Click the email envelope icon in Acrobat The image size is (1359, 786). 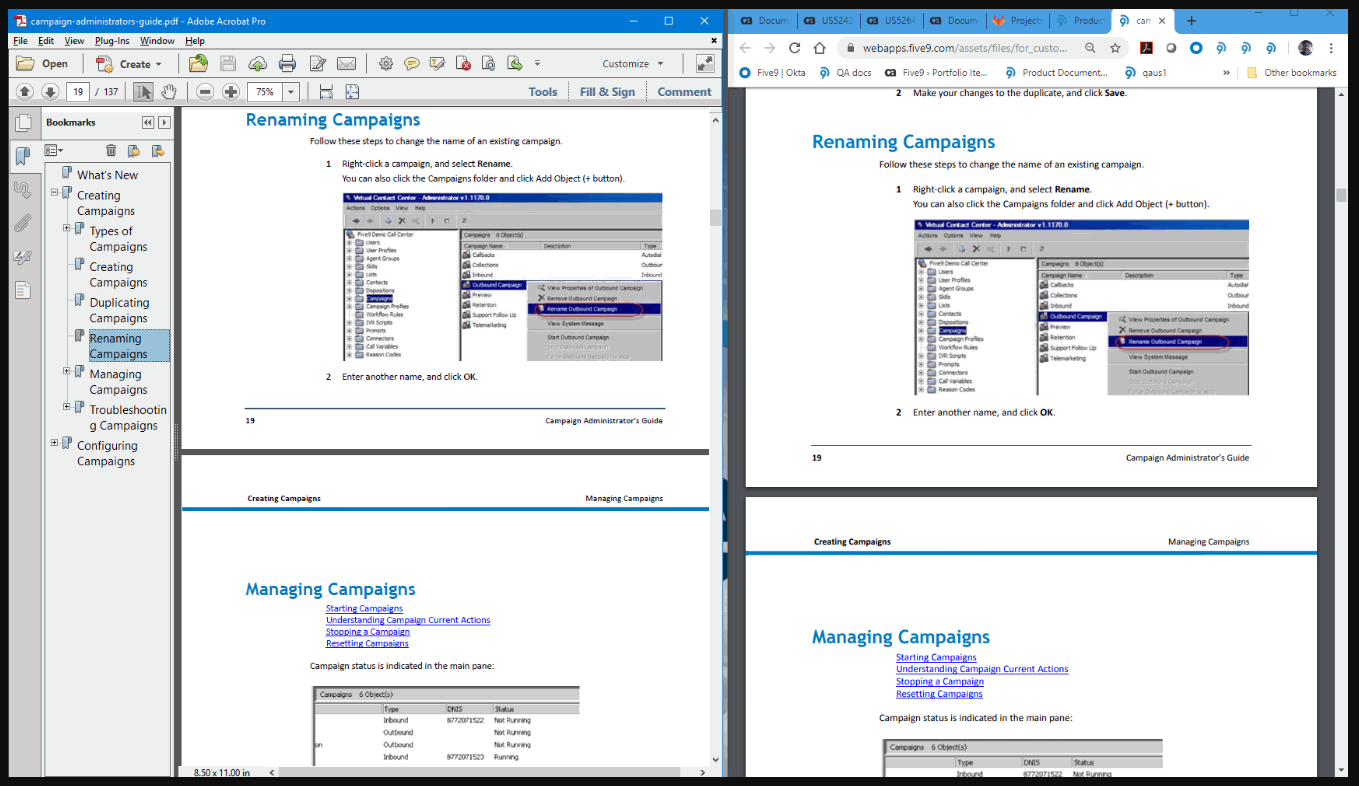346,64
